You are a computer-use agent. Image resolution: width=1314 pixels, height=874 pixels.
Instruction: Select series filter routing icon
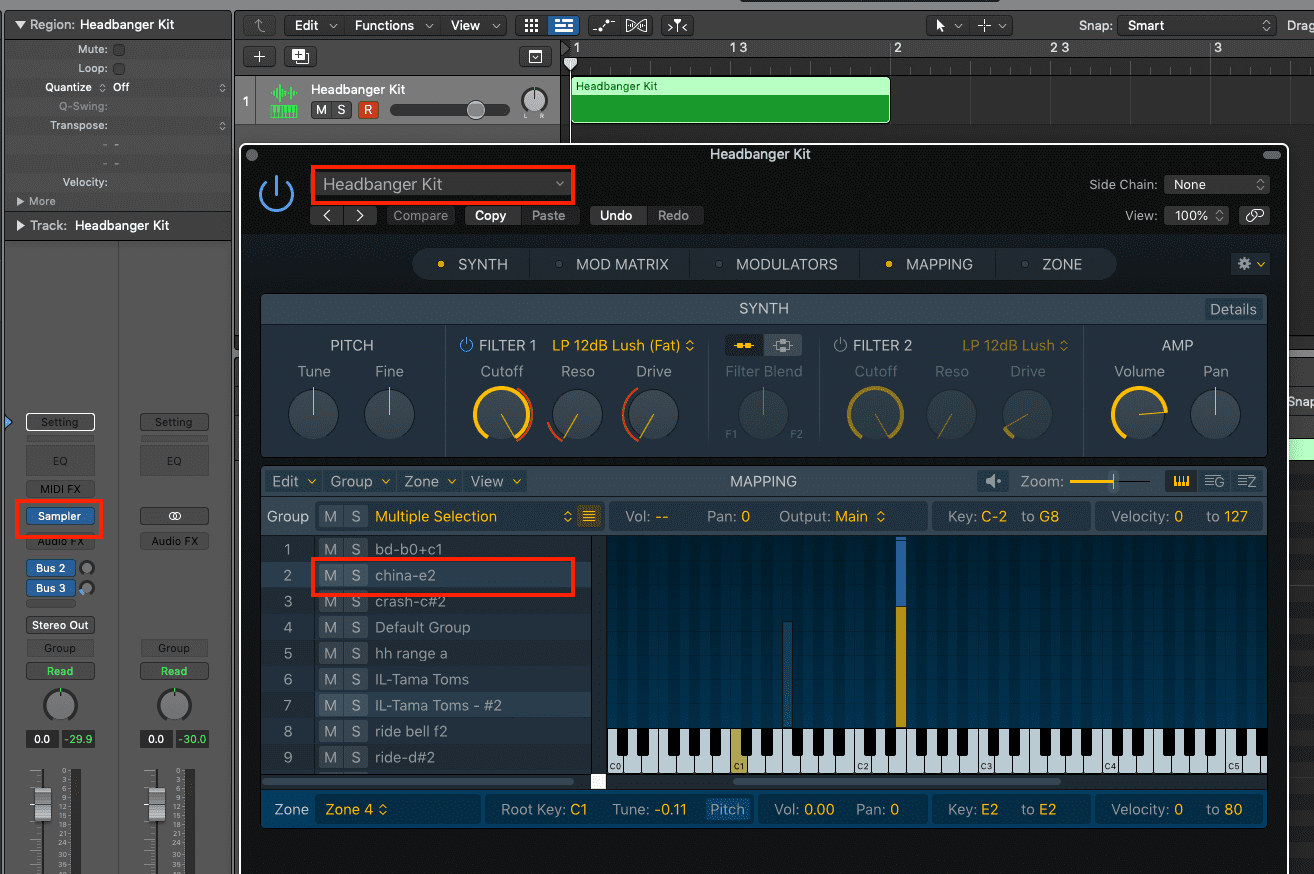pos(744,345)
